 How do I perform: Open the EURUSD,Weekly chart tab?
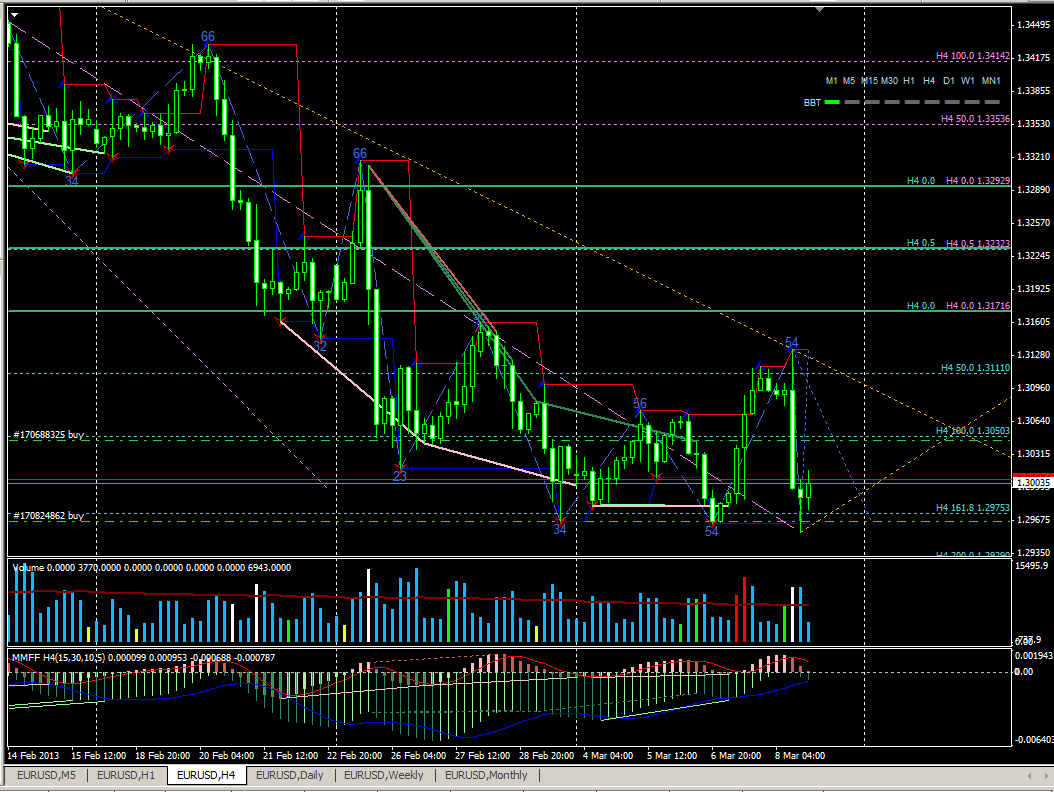coord(384,775)
